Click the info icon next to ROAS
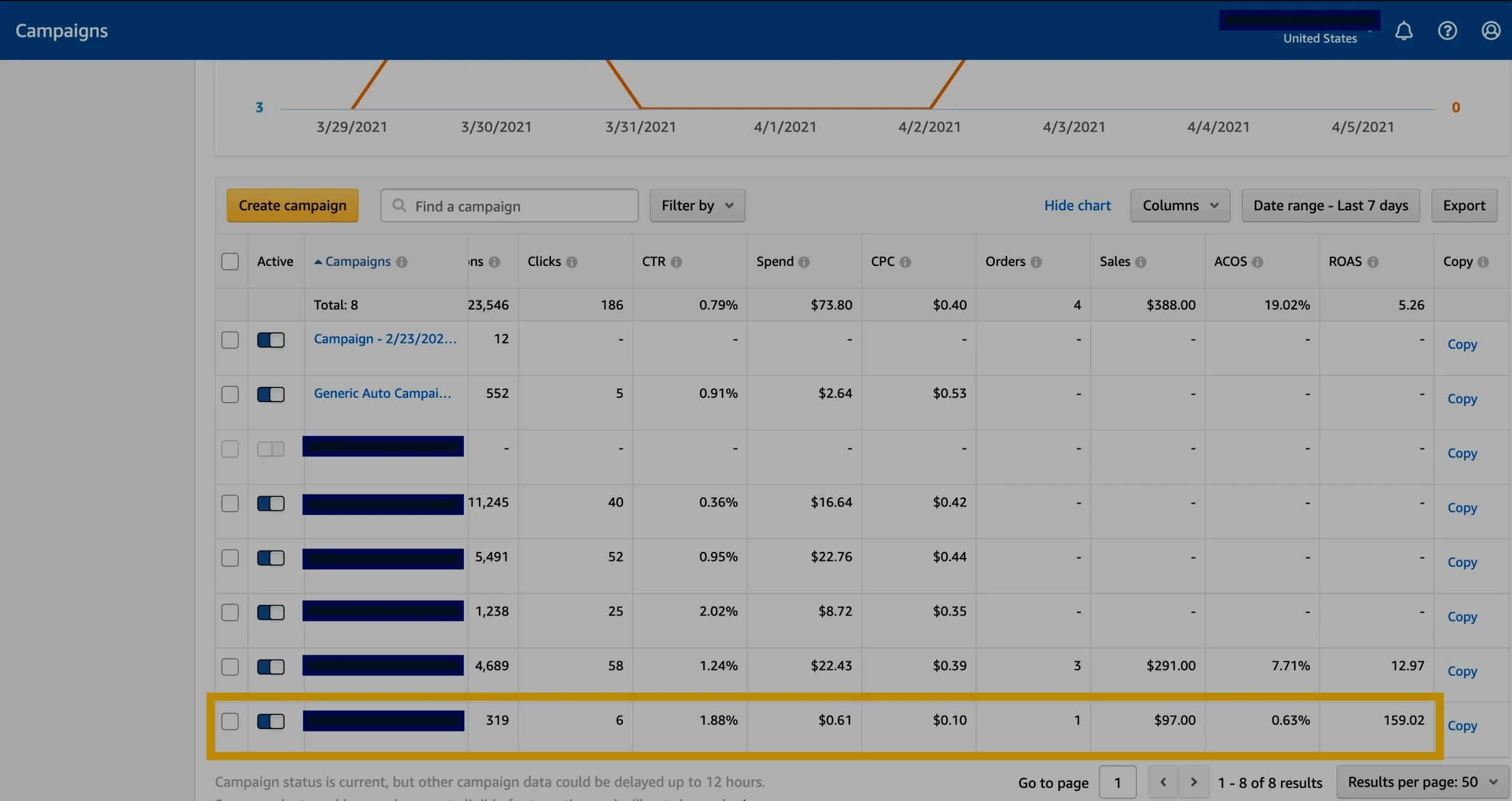 (x=1373, y=262)
